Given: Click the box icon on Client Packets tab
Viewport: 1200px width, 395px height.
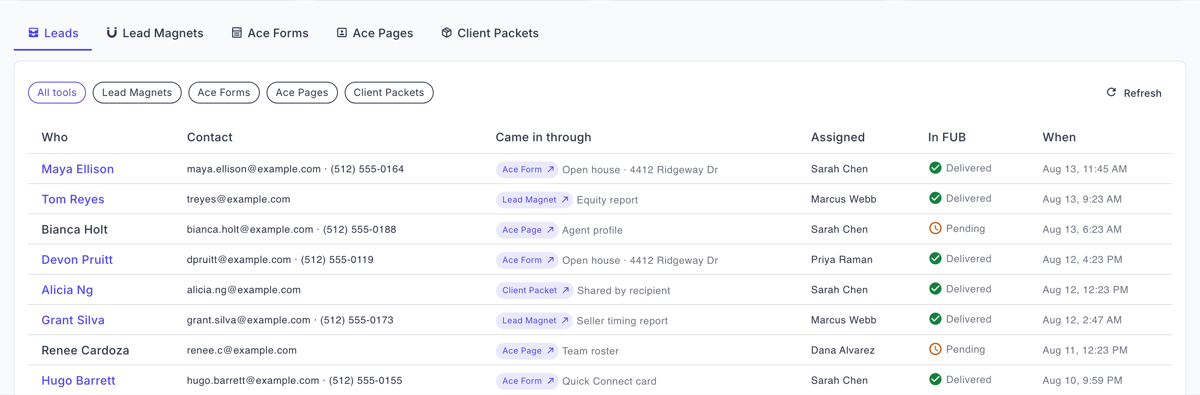Looking at the screenshot, I should (x=447, y=33).
